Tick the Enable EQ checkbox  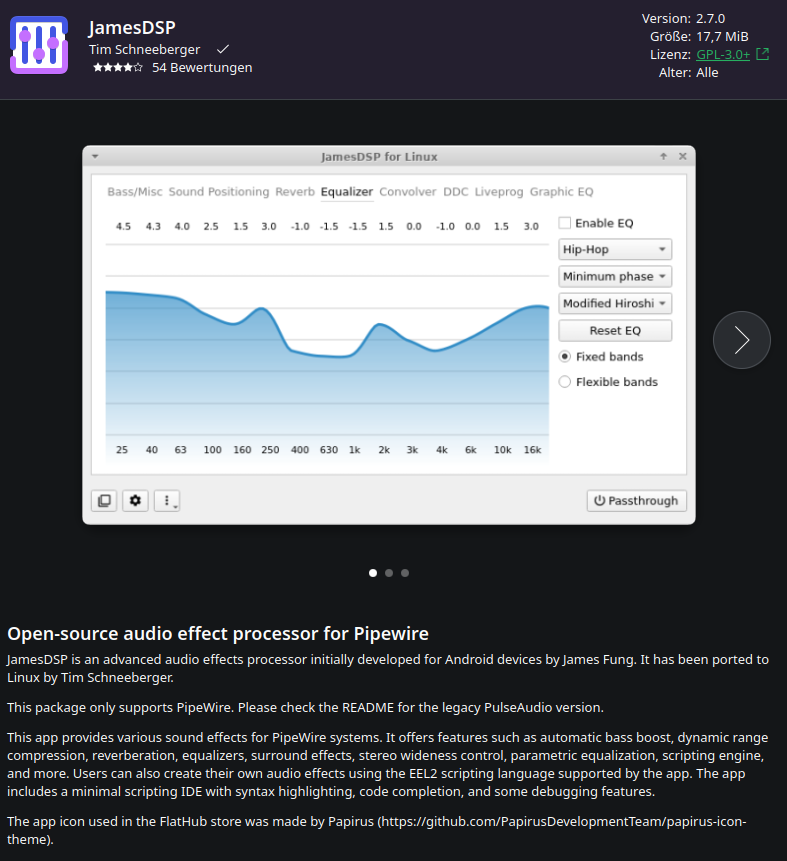coord(565,223)
